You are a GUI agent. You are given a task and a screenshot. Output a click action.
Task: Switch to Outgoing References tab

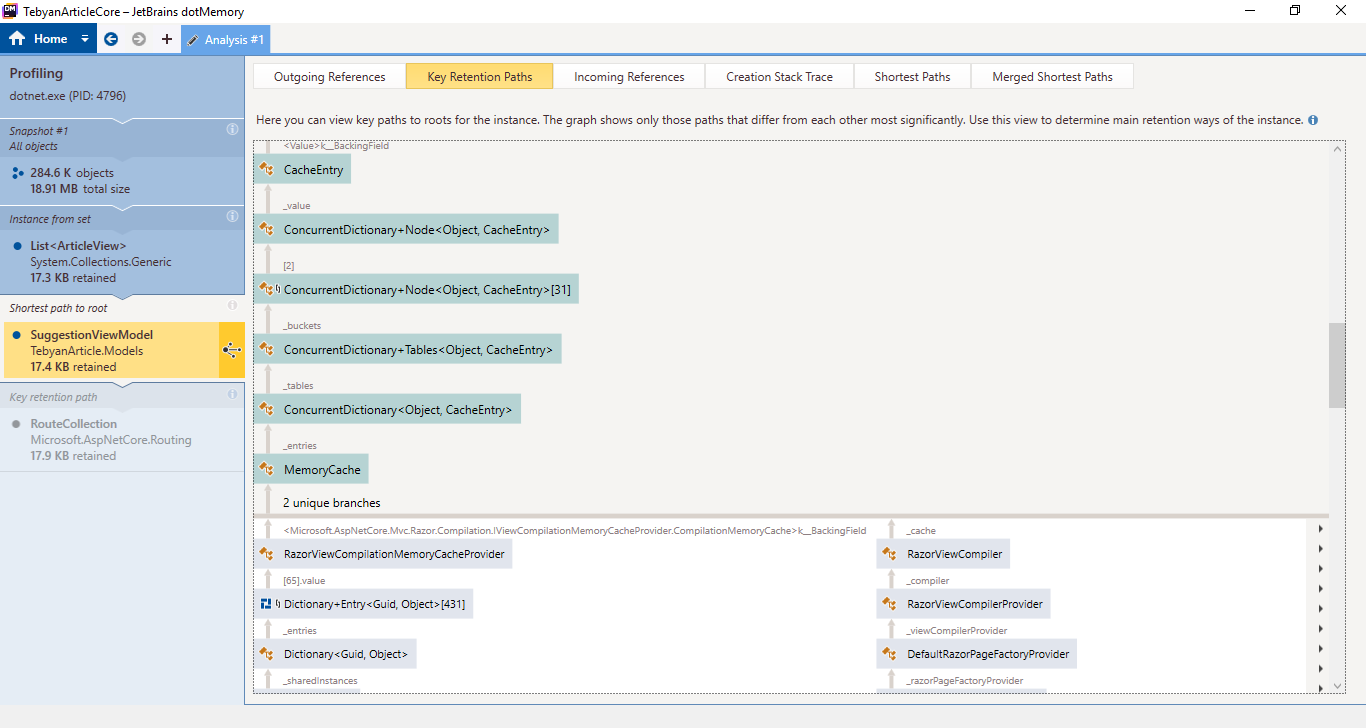coord(329,76)
